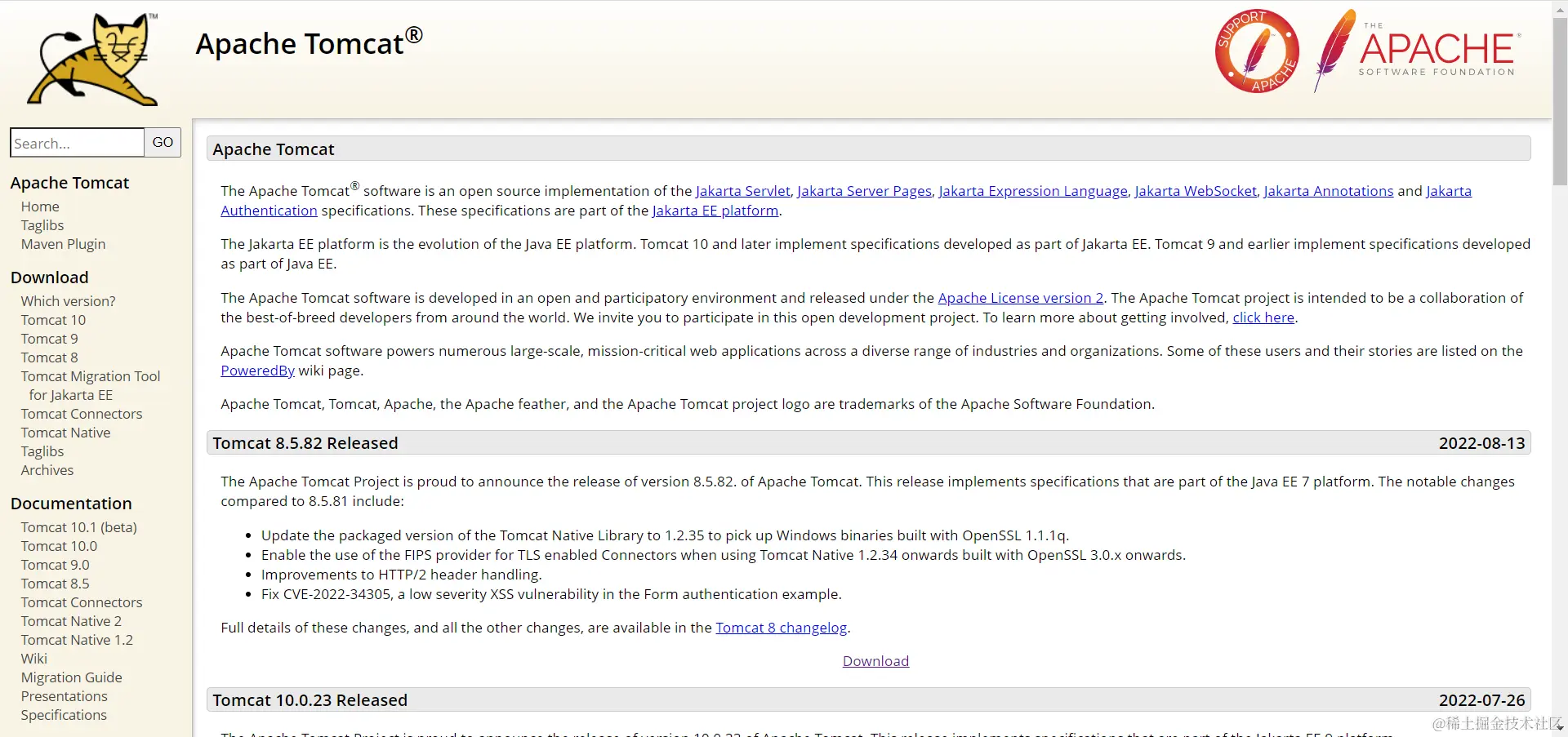The height and width of the screenshot is (737, 1568).
Task: Click the 2022-08-13 release date
Action: pos(1481,443)
